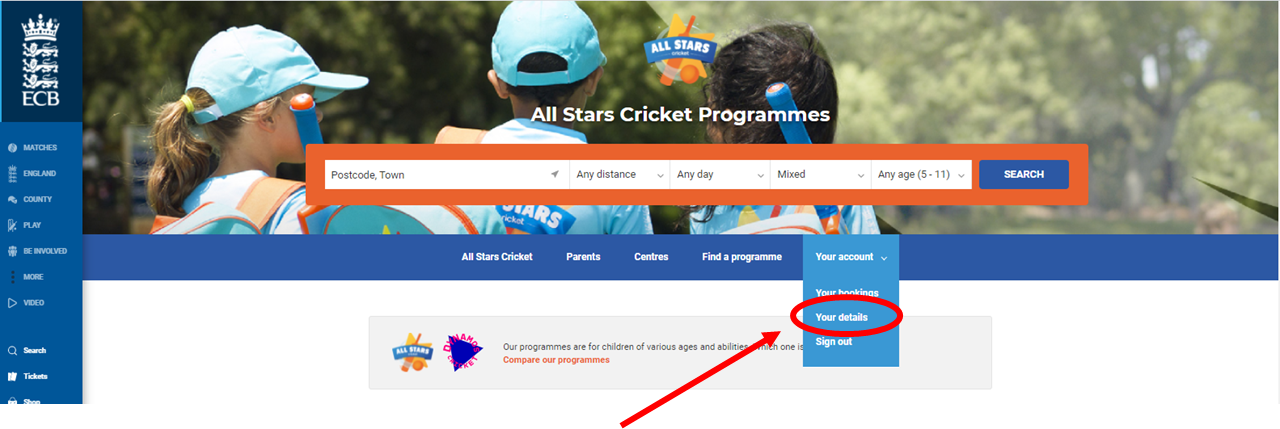Click the Play sidebar icon
Screen dimensions: 1280x429
pos(13,226)
